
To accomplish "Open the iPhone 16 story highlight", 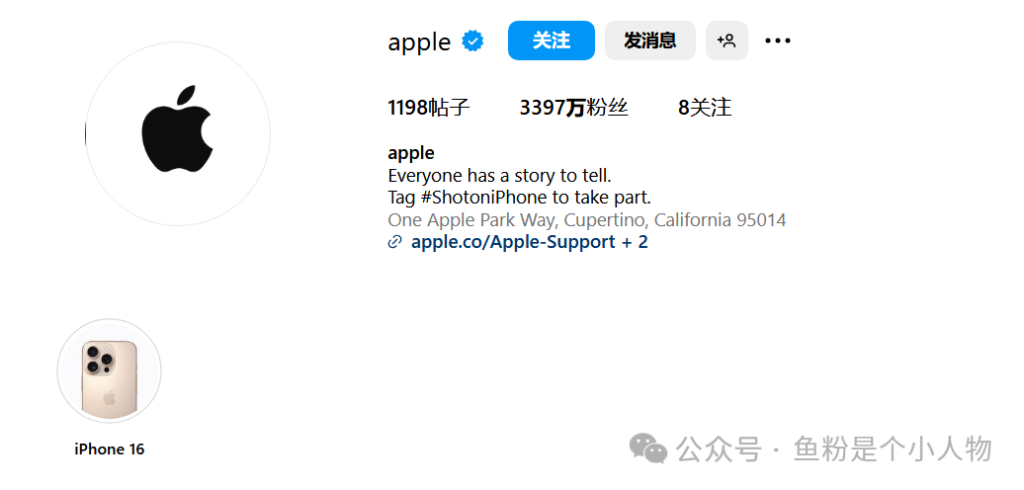I will coord(109,371).
